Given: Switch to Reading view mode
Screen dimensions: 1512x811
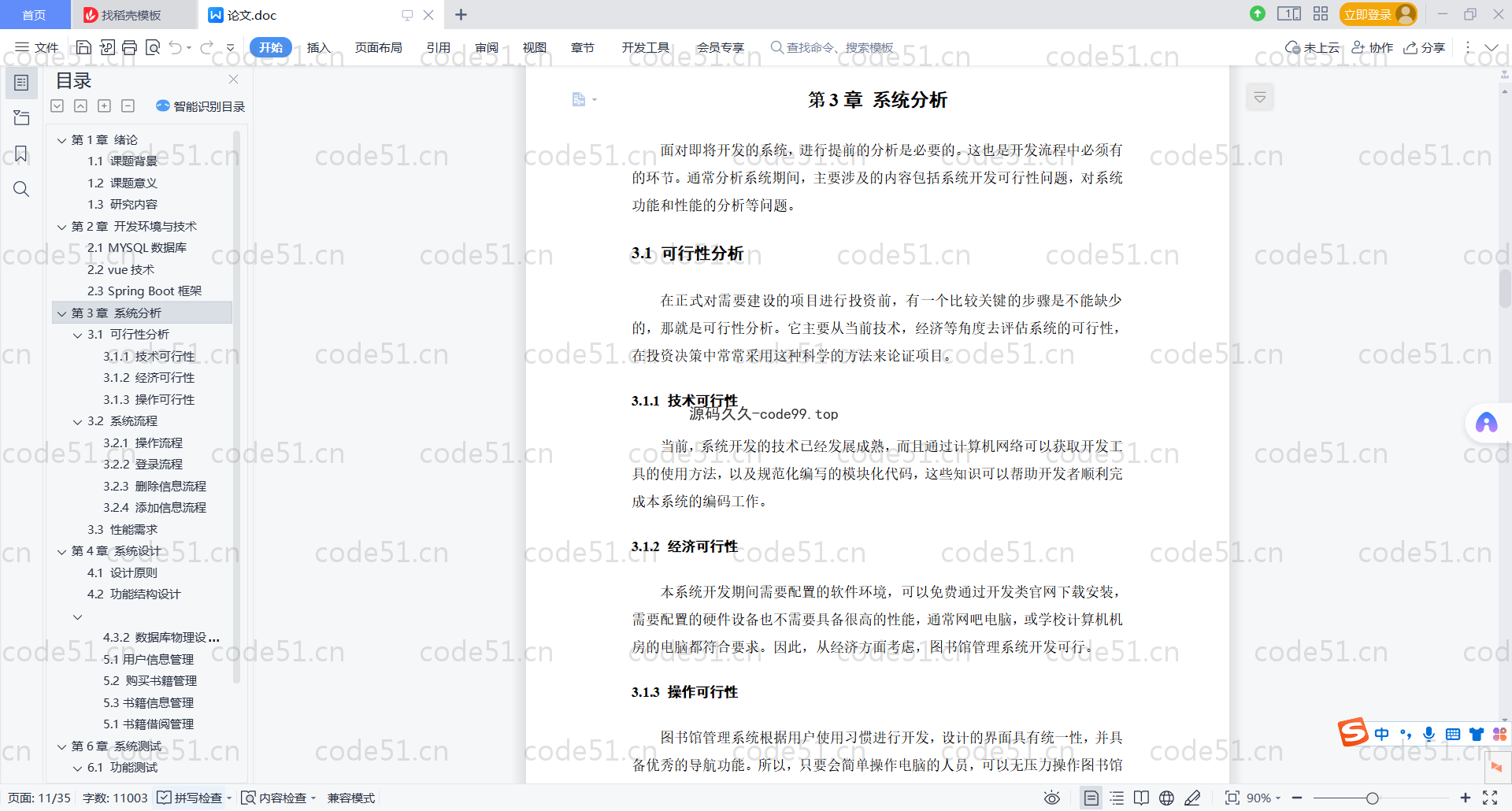Looking at the screenshot, I should pyautogui.click(x=1141, y=798).
